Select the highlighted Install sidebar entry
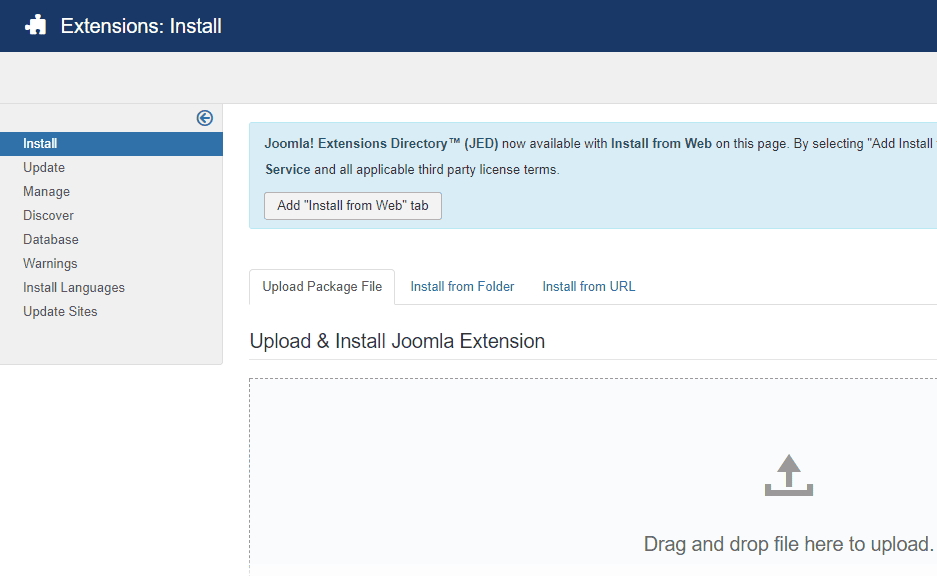937x576 pixels. (x=40, y=143)
